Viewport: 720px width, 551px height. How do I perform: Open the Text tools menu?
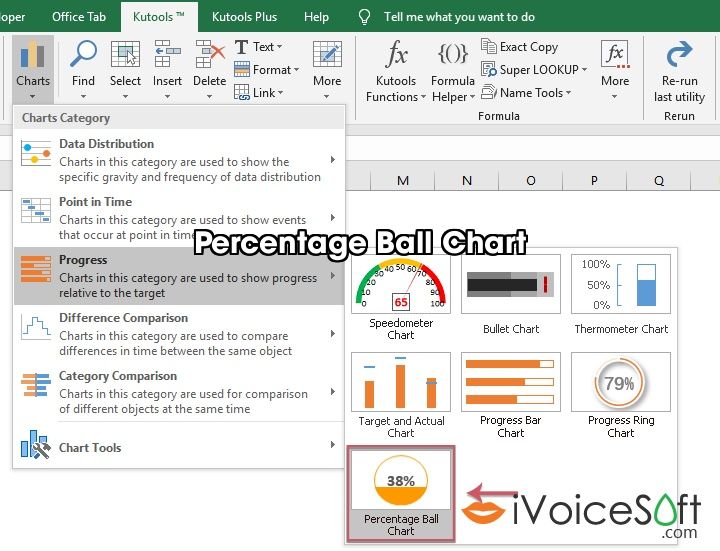(258, 46)
